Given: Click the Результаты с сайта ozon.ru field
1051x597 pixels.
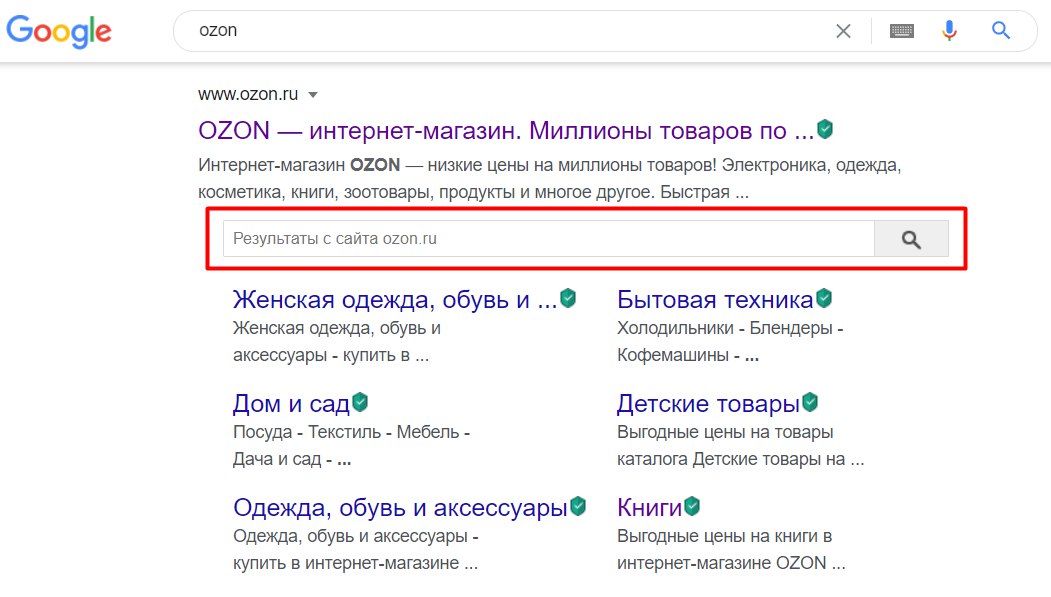Looking at the screenshot, I should [548, 239].
